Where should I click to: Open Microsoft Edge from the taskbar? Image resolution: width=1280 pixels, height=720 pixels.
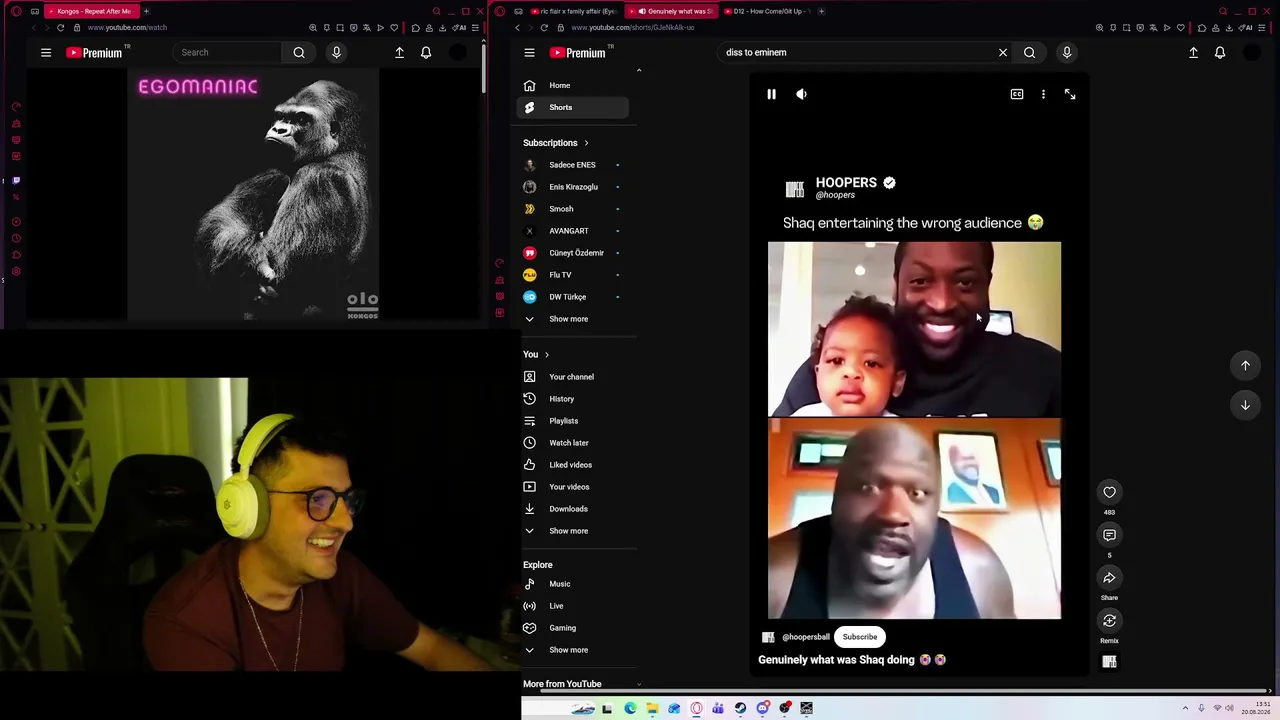[x=630, y=708]
